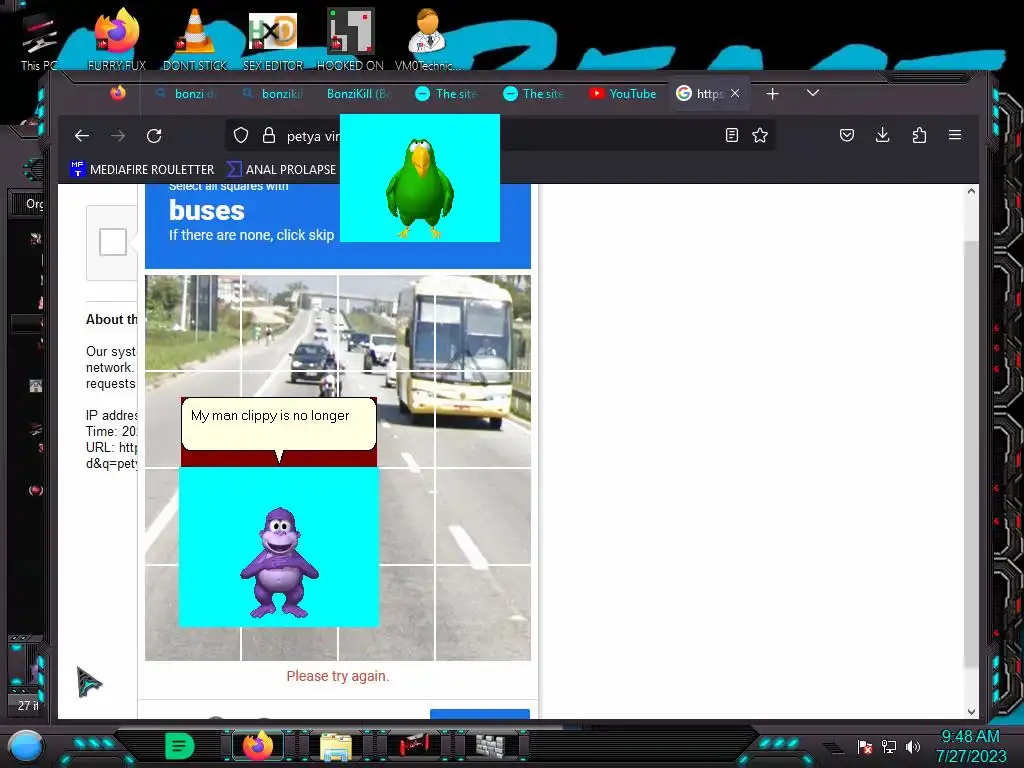Click the address bar showing petya vir

point(501,135)
